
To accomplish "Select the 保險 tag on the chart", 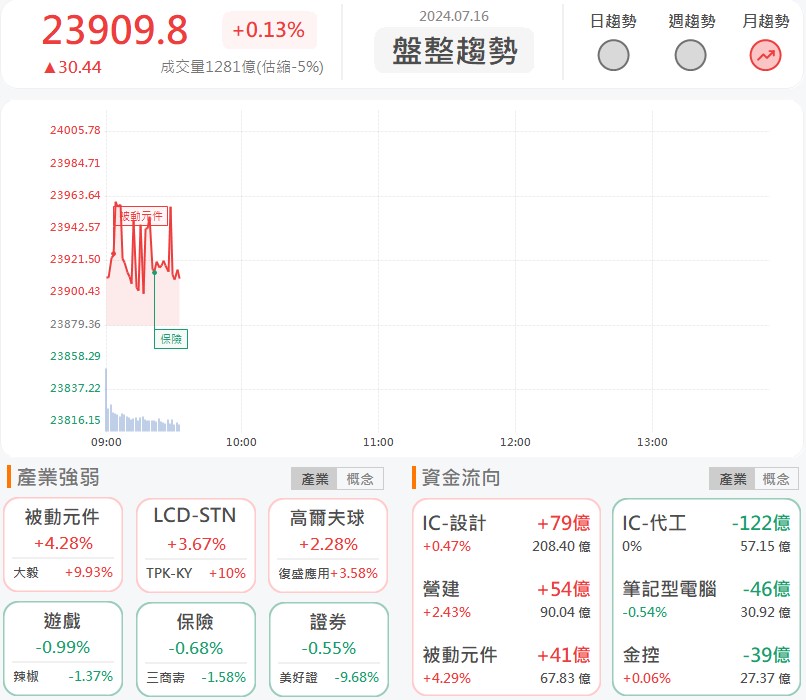I will [x=170, y=339].
